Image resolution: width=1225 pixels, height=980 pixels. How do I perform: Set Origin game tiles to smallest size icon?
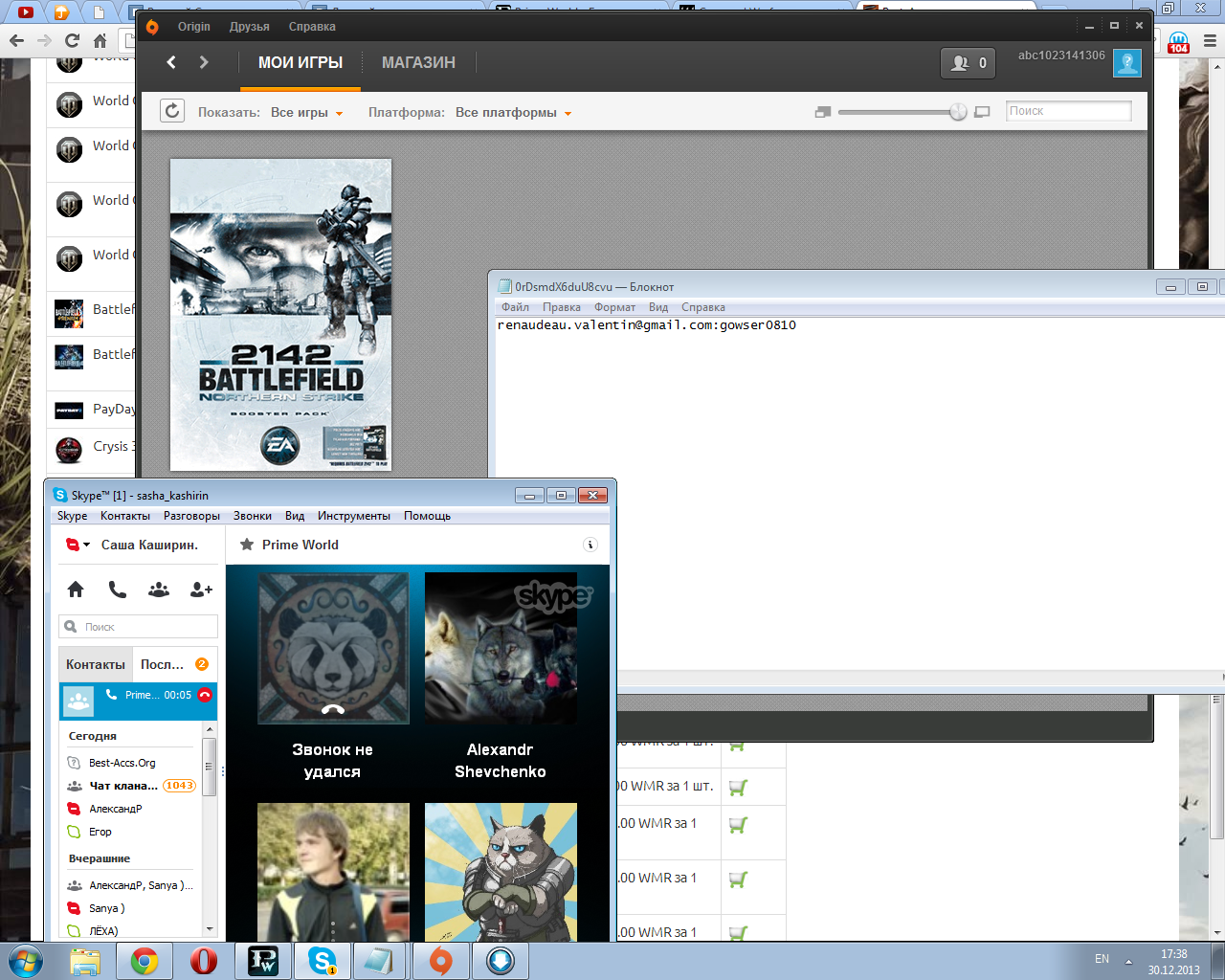(x=822, y=112)
